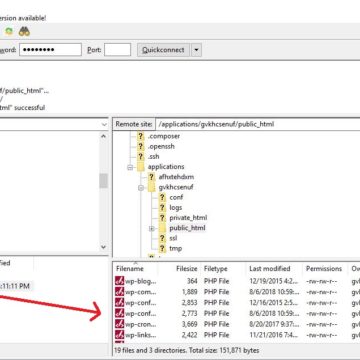
Task: Click the PHP file icon beside wp-links...
Action: pos(119,335)
